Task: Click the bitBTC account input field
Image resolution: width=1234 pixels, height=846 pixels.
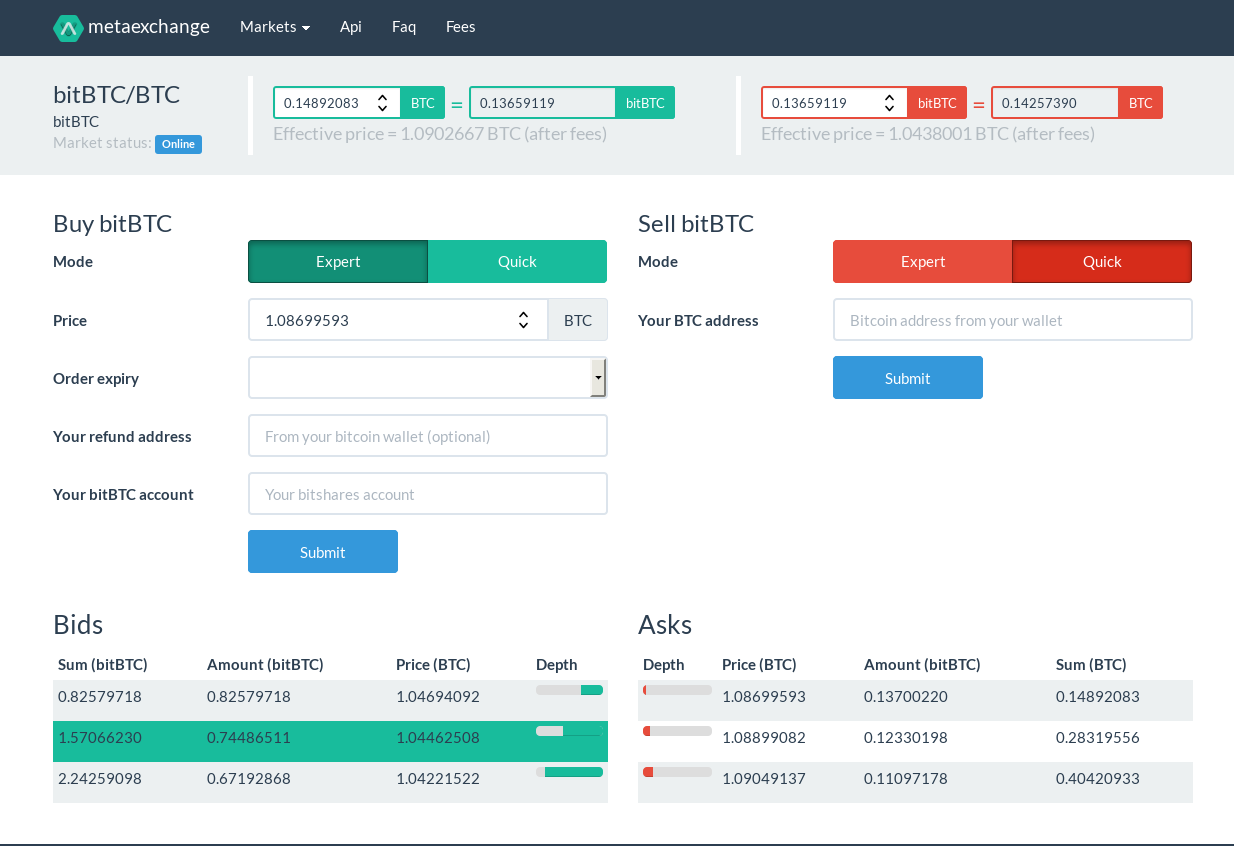Action: tap(428, 494)
